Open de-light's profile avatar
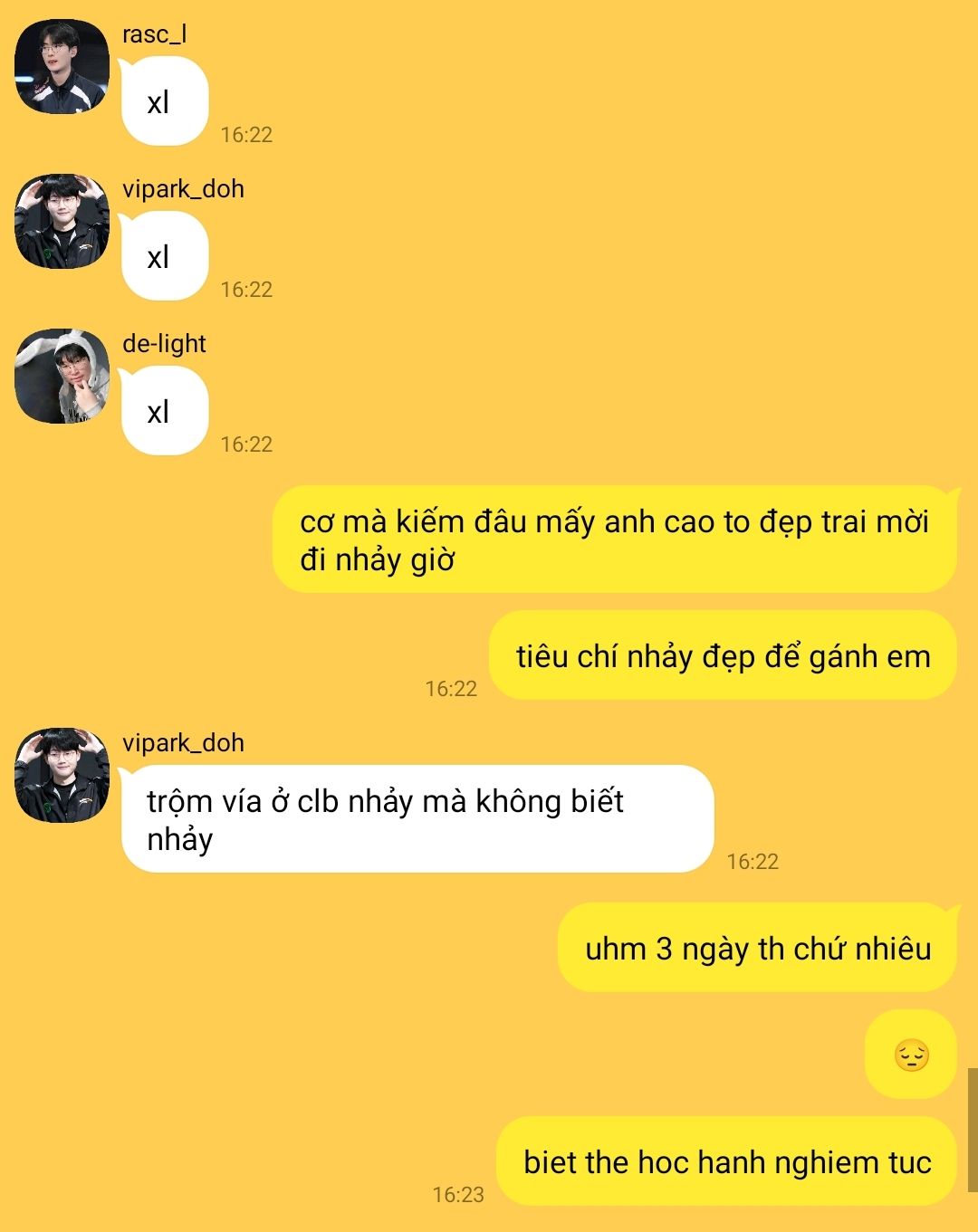The width and height of the screenshot is (978, 1232). click(62, 376)
